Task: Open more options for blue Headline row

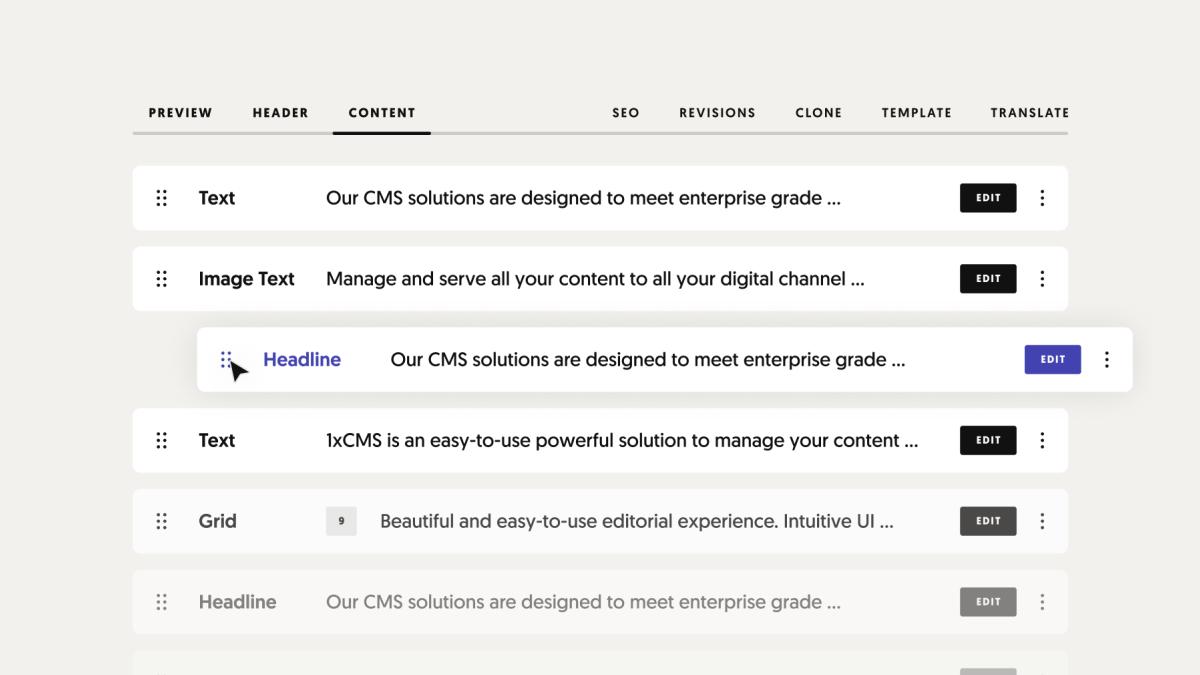Action: [1106, 360]
